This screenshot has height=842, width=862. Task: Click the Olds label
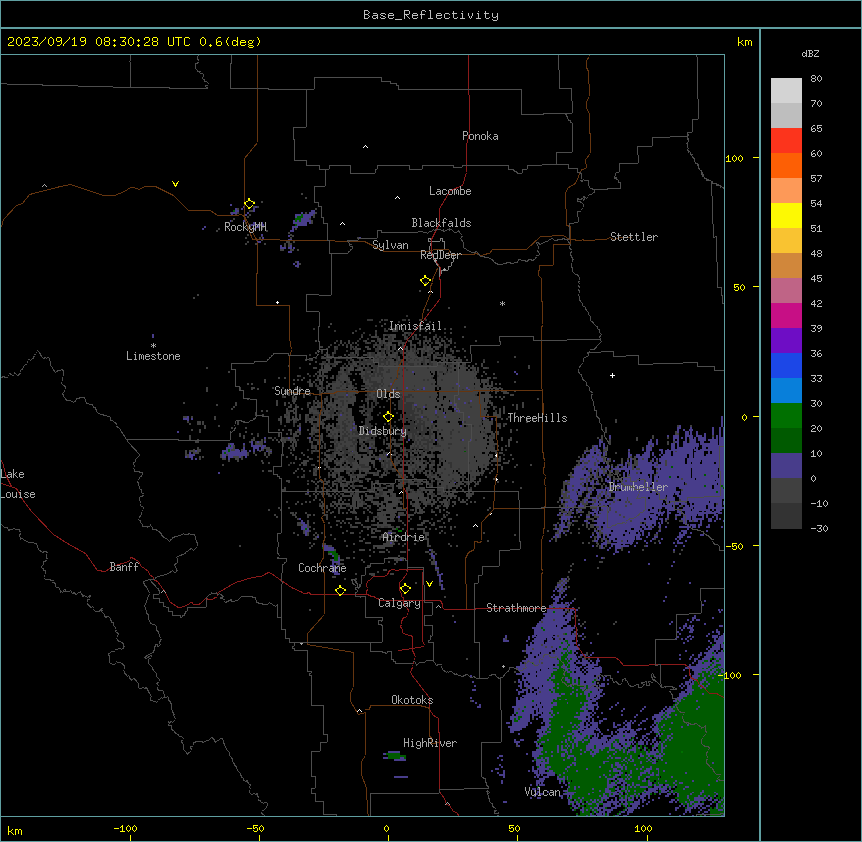tap(388, 394)
